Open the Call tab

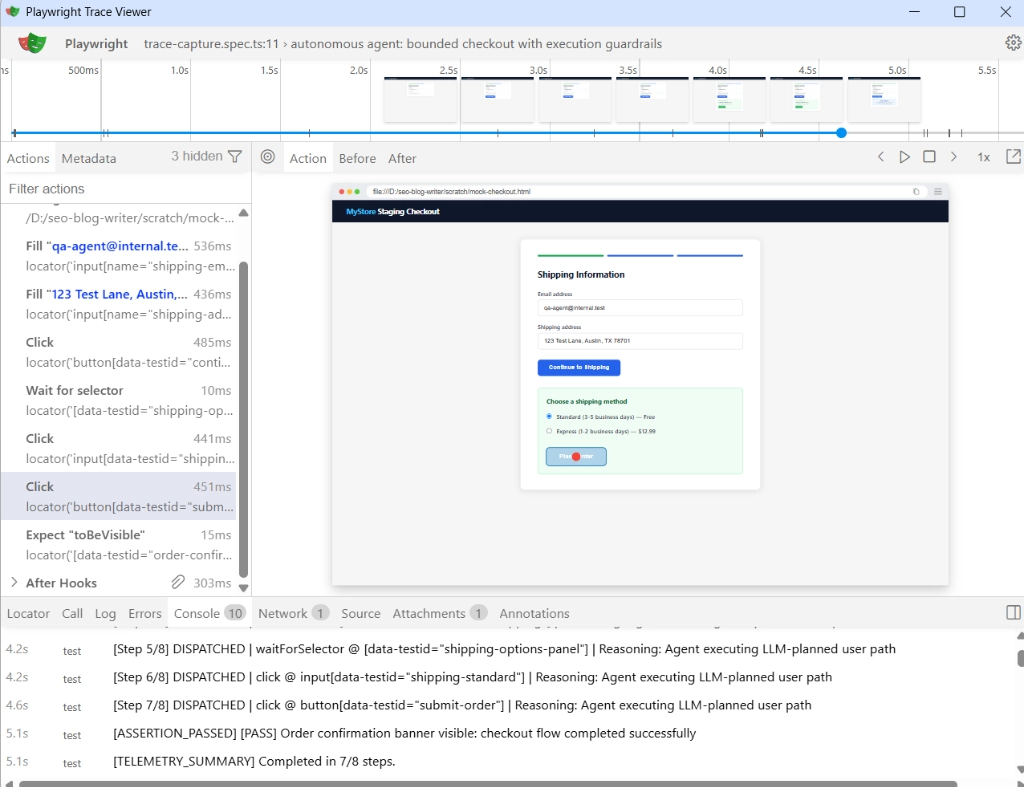click(x=72, y=613)
